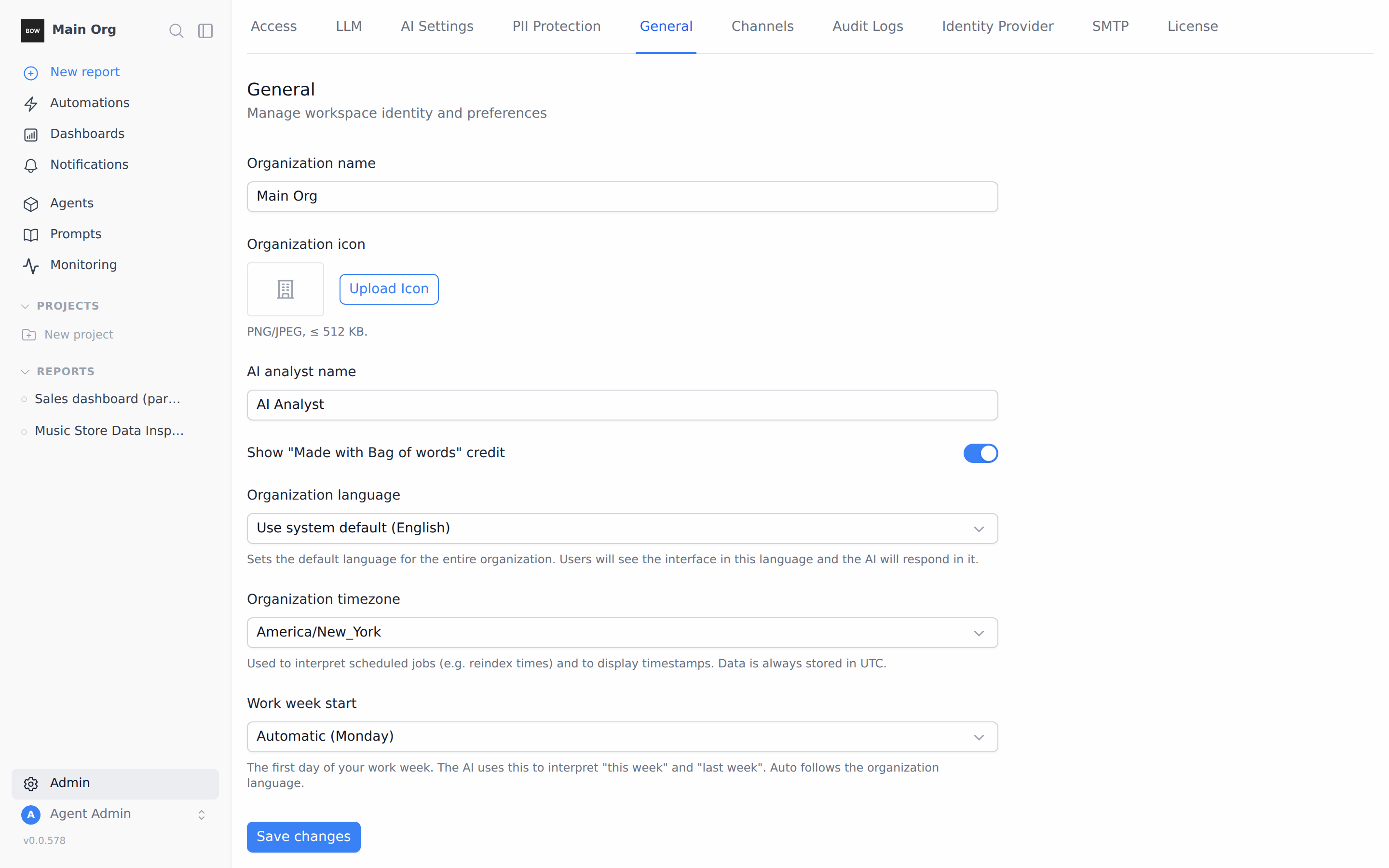Open the Organization language dropdown
The height and width of the screenshot is (868, 1389).
tap(622, 528)
